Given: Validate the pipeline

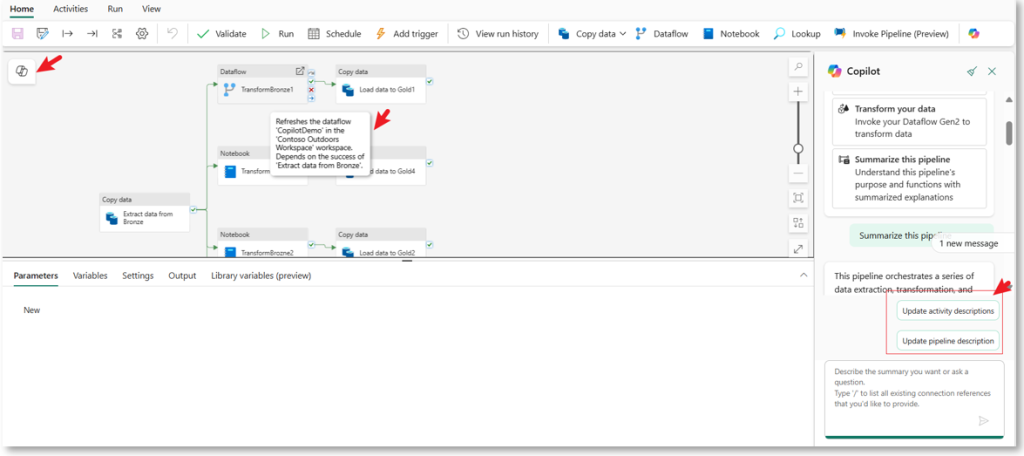Looking at the screenshot, I should tap(221, 33).
